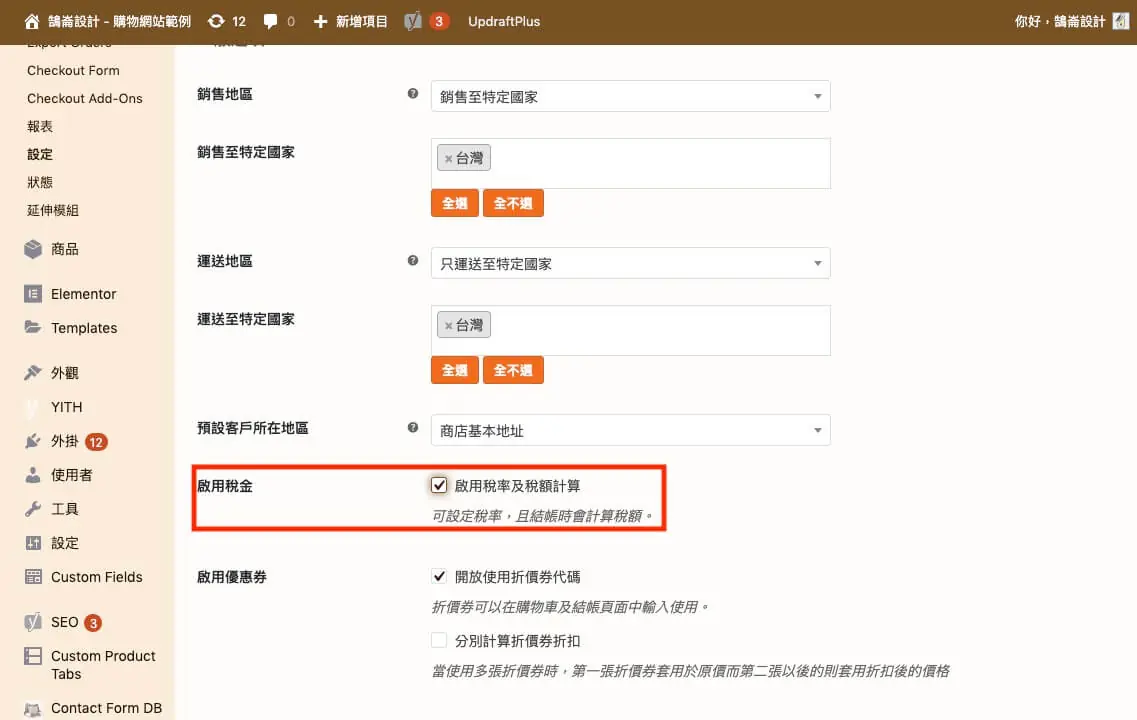The width and height of the screenshot is (1137, 720).
Task: Toggle 開放使用折價券代碼 checkbox
Action: [439, 576]
